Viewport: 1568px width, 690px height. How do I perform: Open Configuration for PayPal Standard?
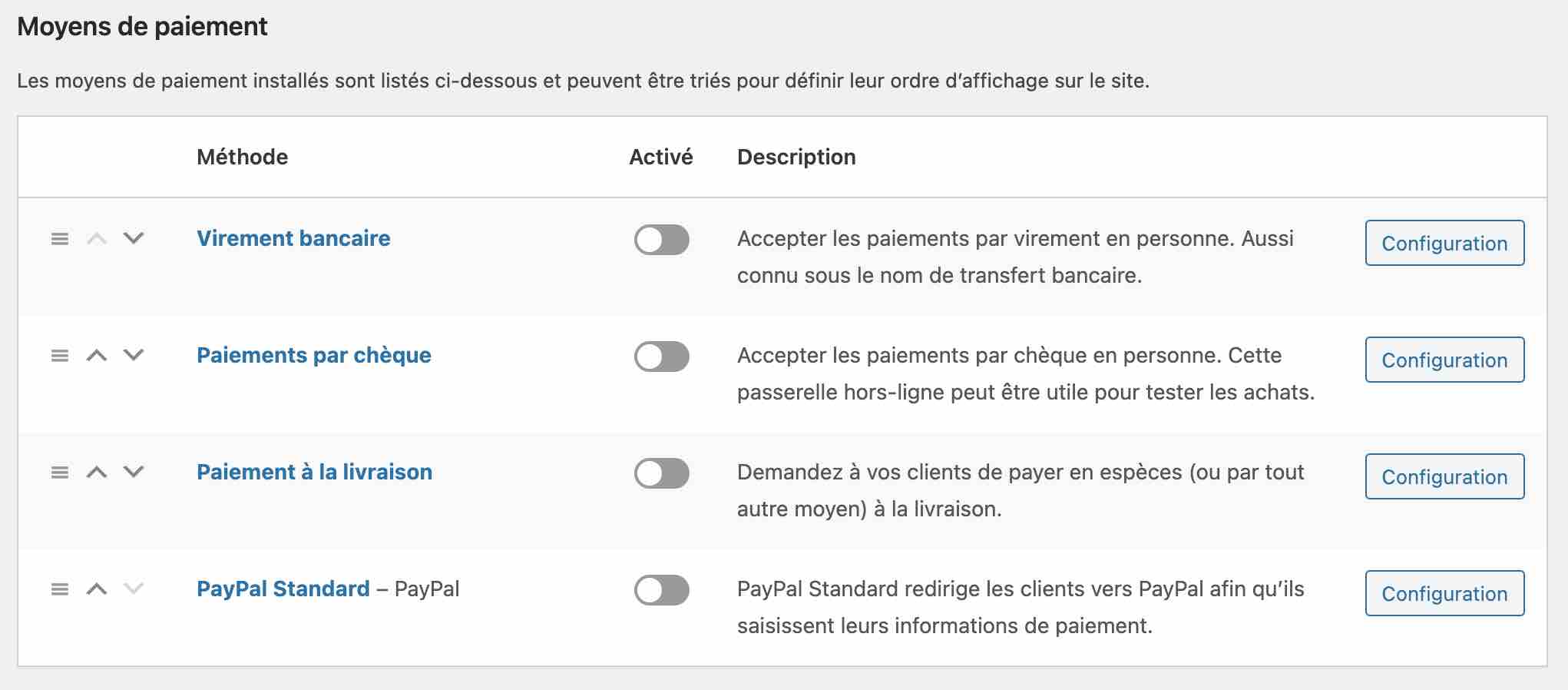[x=1444, y=593]
